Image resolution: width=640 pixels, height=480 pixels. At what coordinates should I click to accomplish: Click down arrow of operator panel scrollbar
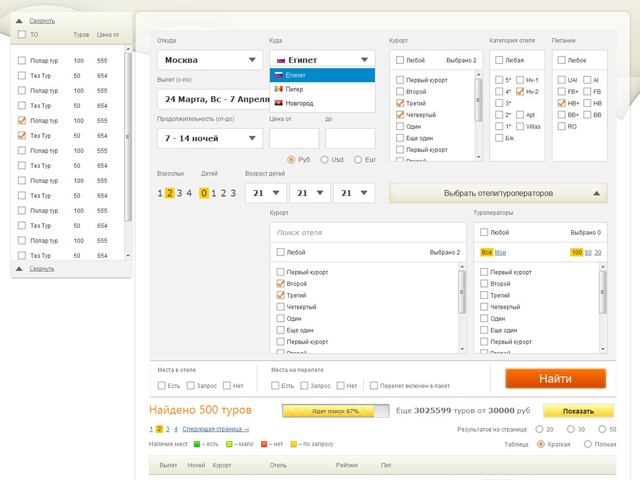pyautogui.click(x=128, y=256)
